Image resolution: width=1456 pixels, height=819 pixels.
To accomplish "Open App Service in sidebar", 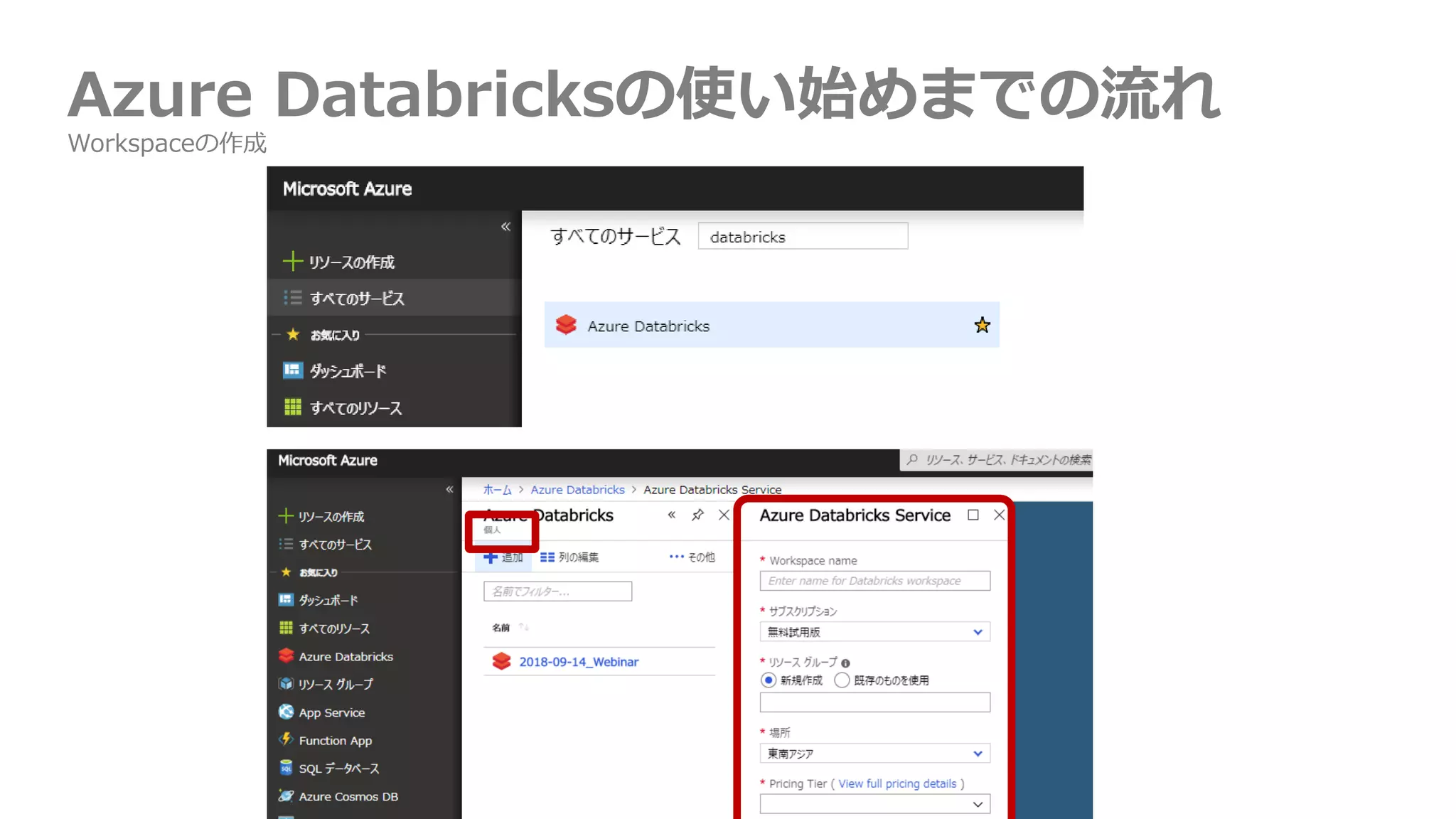I will (332, 712).
